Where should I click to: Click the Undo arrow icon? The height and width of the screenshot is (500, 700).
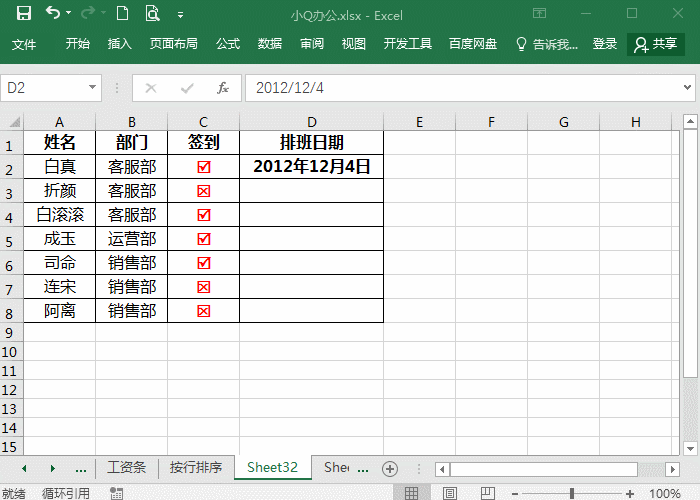pyautogui.click(x=53, y=13)
